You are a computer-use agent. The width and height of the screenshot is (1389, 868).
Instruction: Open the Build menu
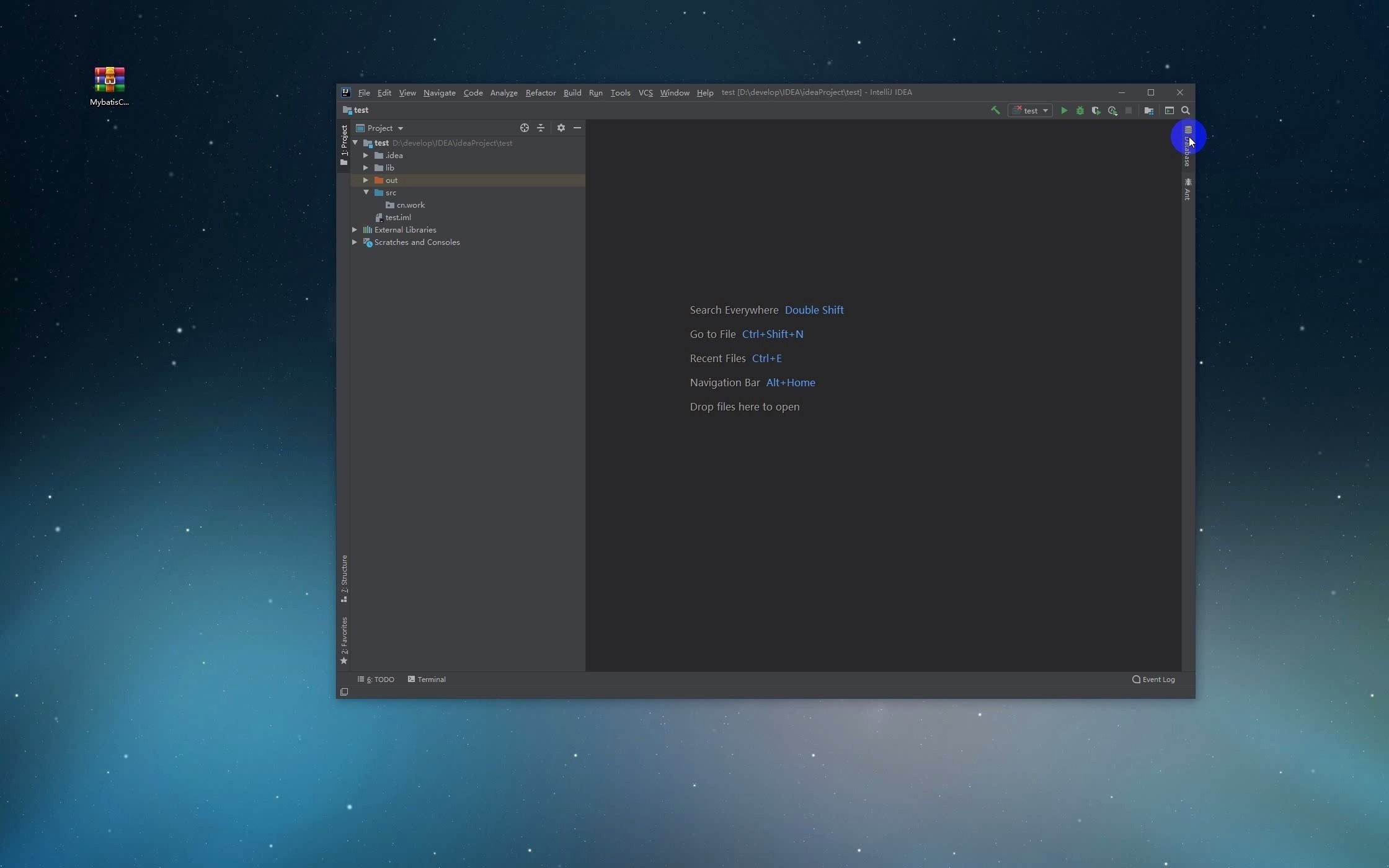click(x=572, y=92)
